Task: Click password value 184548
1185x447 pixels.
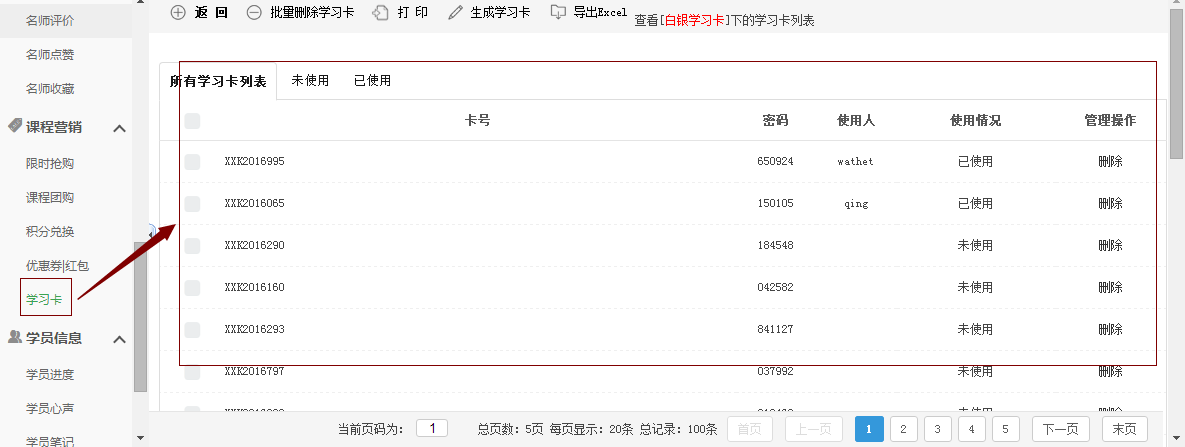Action: (775, 245)
